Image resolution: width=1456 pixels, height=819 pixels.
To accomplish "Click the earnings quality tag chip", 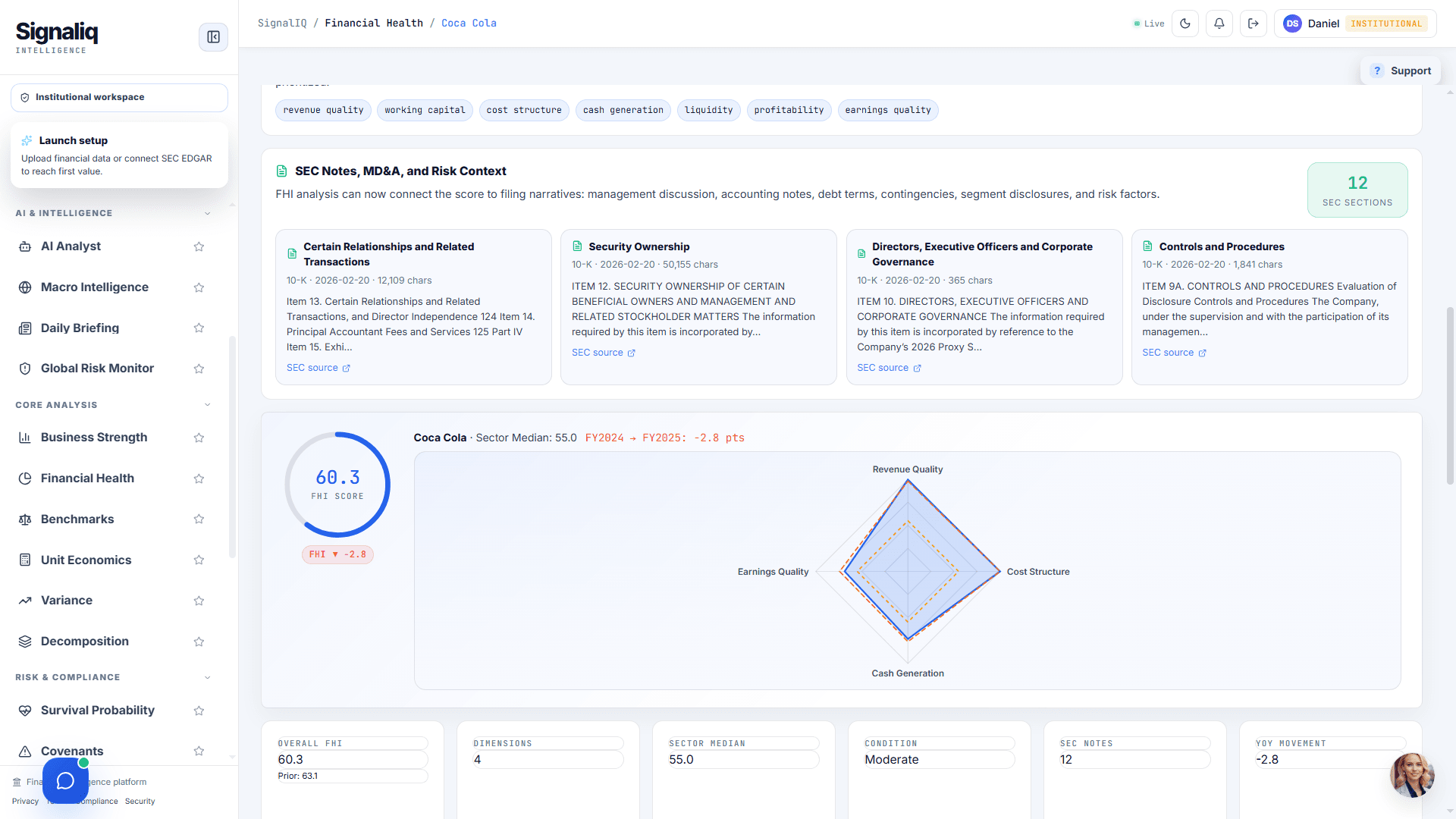I will coord(888,111).
